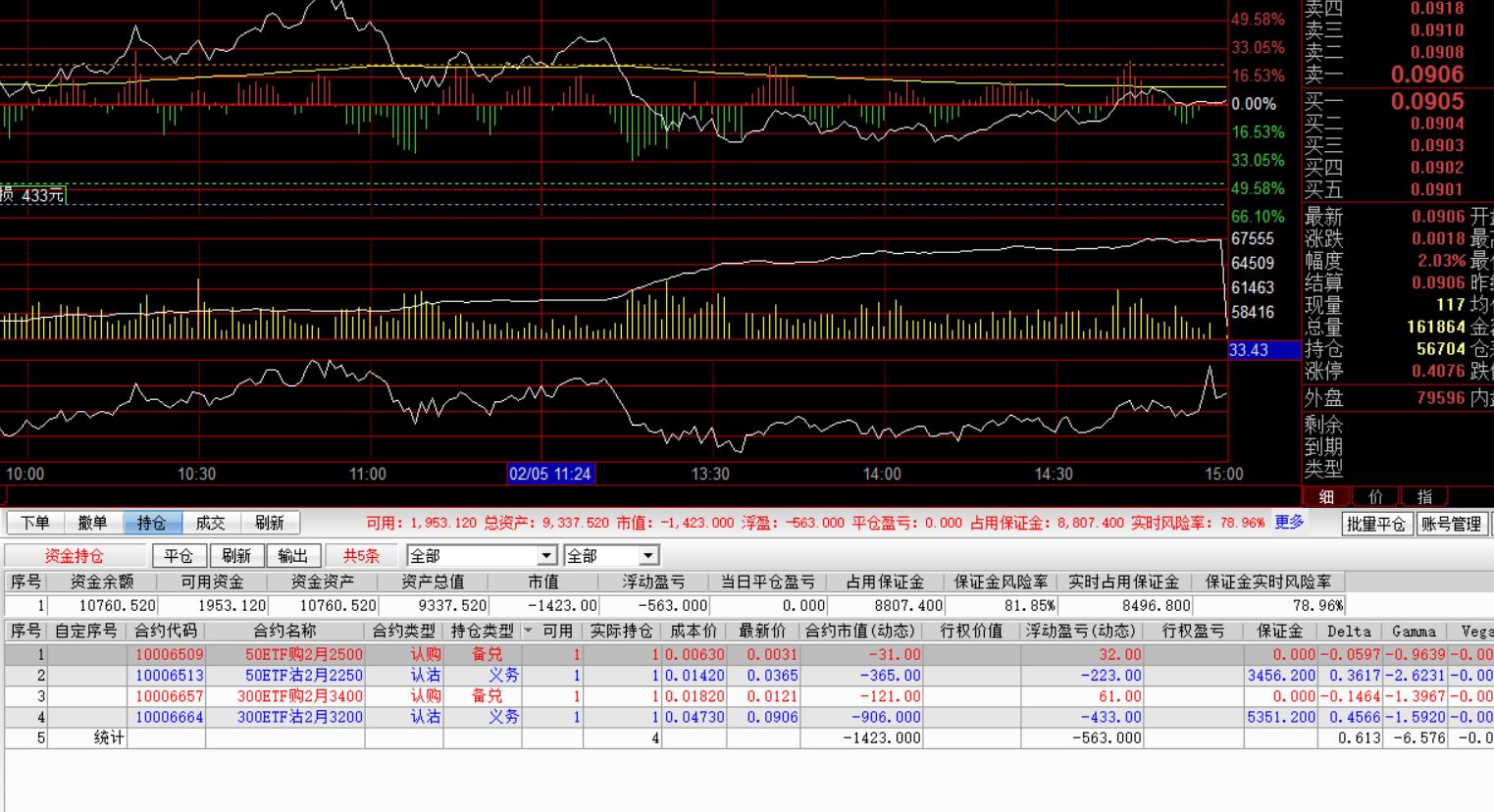Switch to the 撤单 cancel order tab
This screenshot has width=1494, height=812.
point(93,523)
